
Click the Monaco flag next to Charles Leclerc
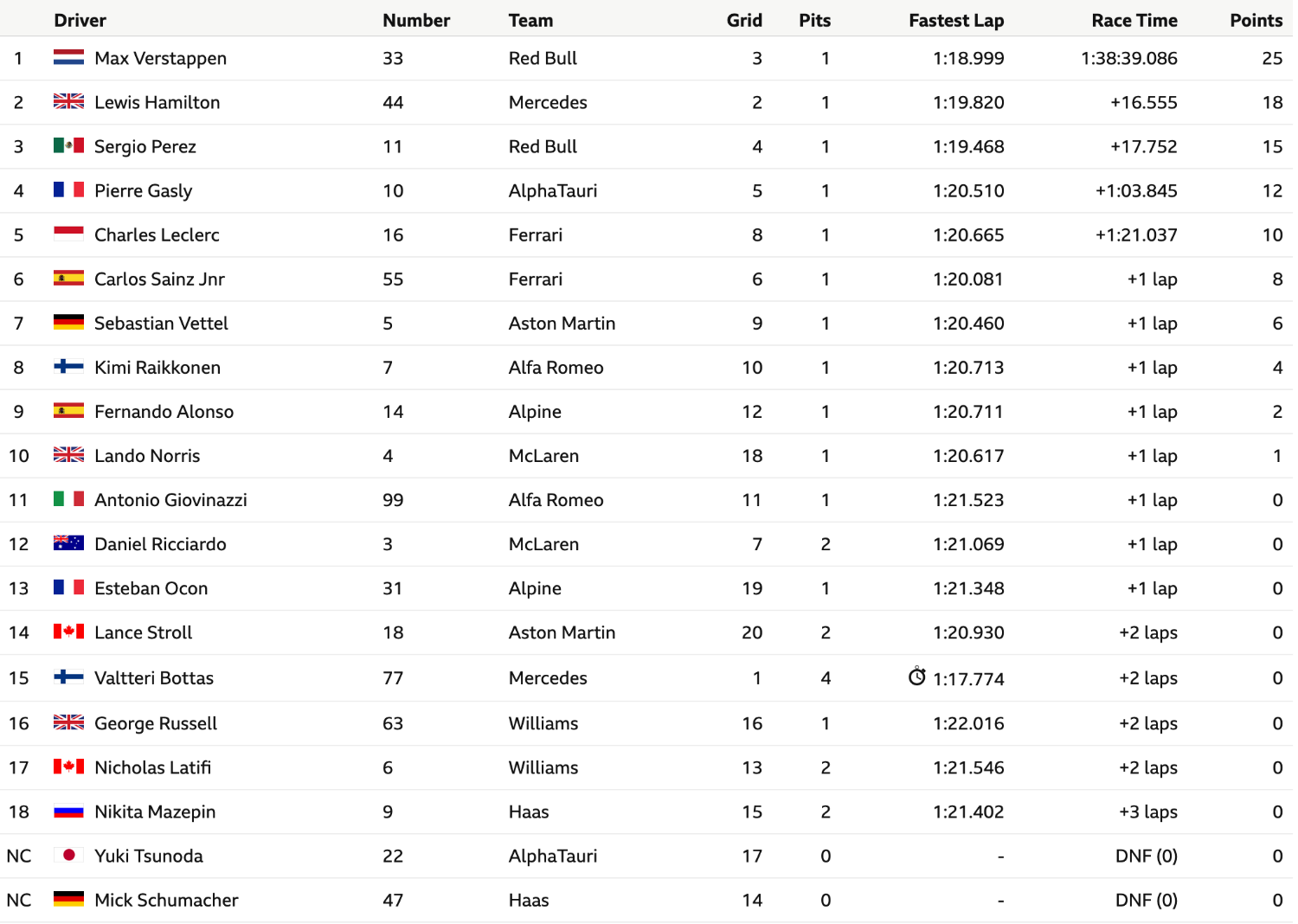pos(68,234)
